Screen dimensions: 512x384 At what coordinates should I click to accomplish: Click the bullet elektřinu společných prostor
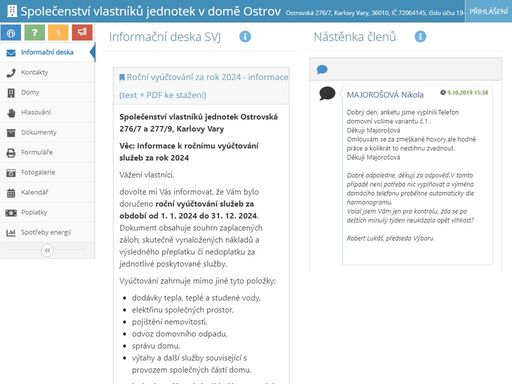pos(183,310)
